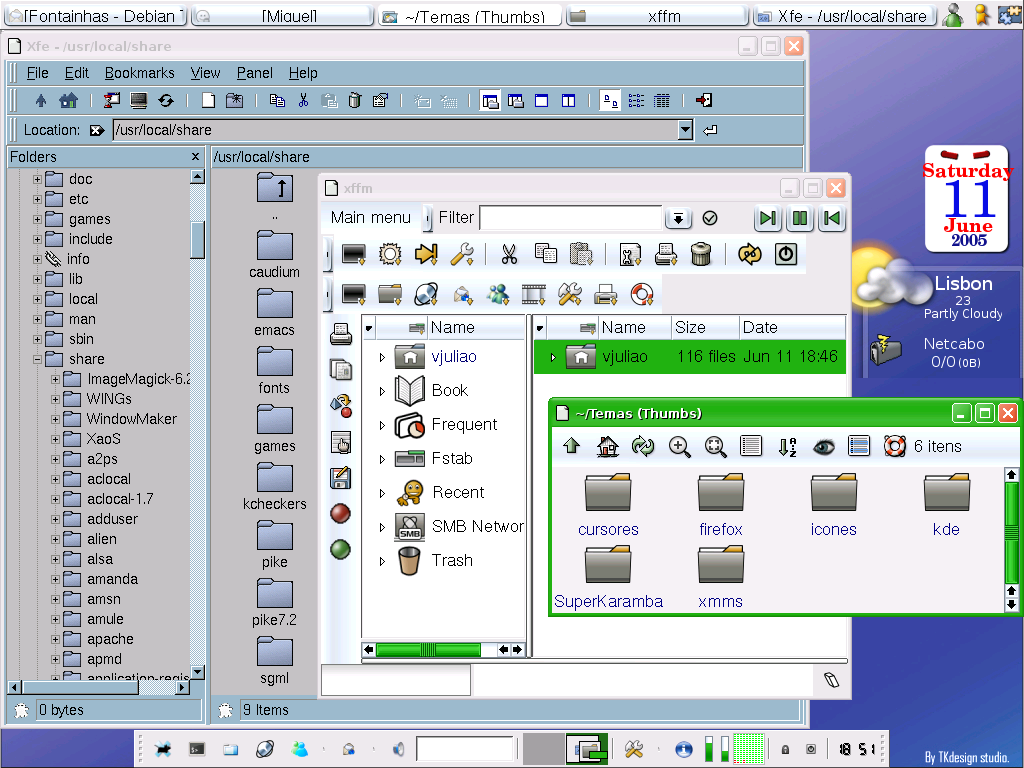Open the Location path dropdown arrow
1024x768 pixels.
685,130
